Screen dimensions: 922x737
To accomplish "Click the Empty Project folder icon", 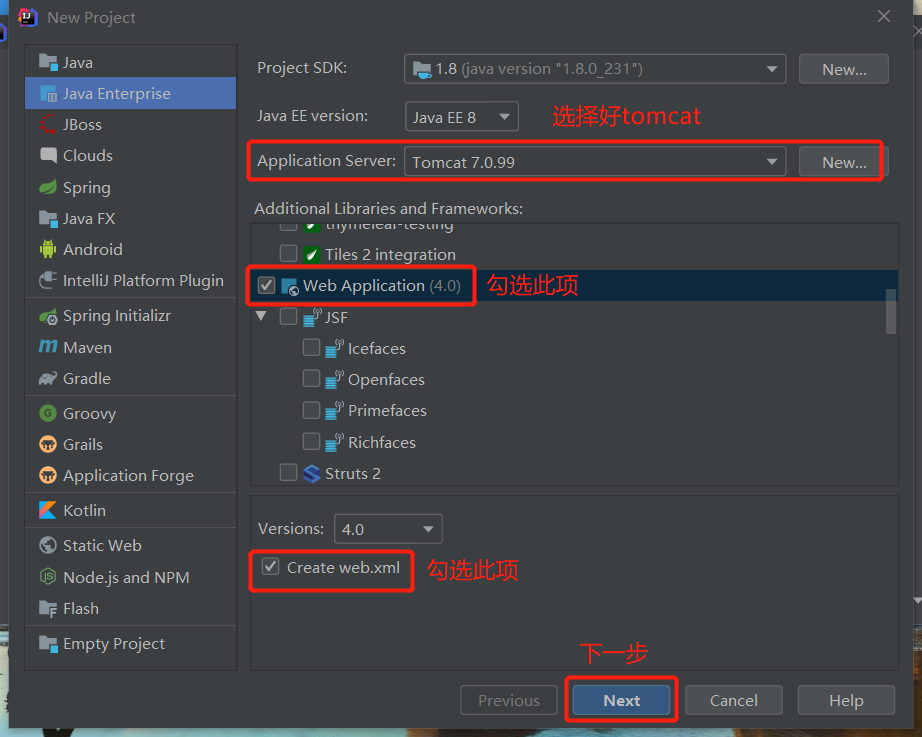I will tap(48, 643).
